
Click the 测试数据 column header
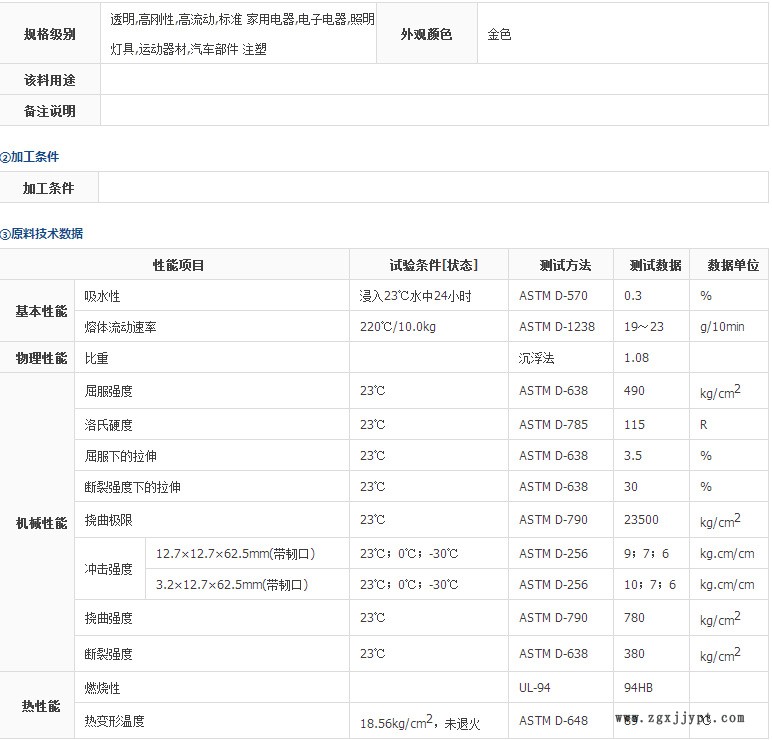tap(655, 265)
